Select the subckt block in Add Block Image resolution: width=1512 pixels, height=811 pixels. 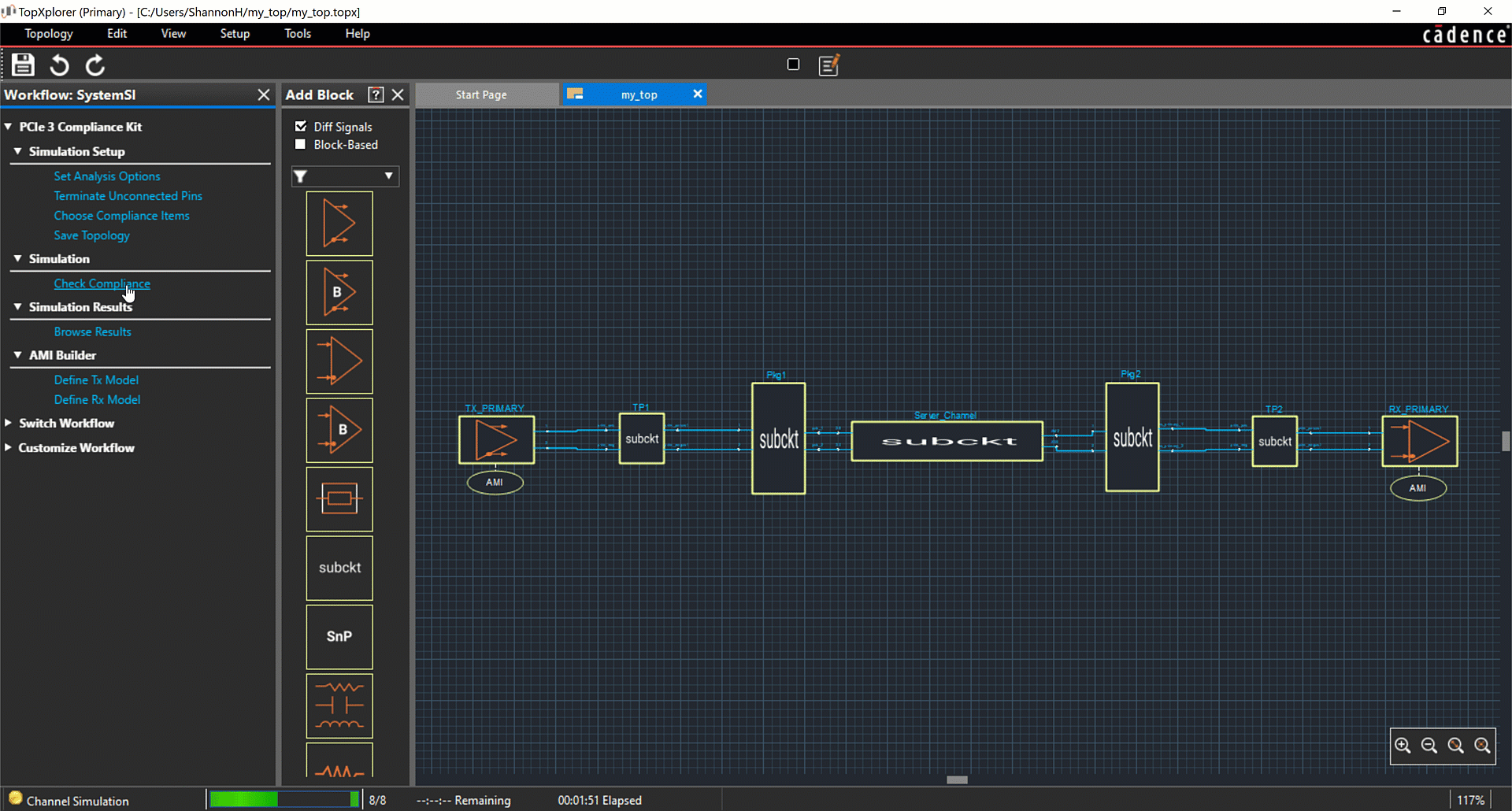click(x=339, y=568)
